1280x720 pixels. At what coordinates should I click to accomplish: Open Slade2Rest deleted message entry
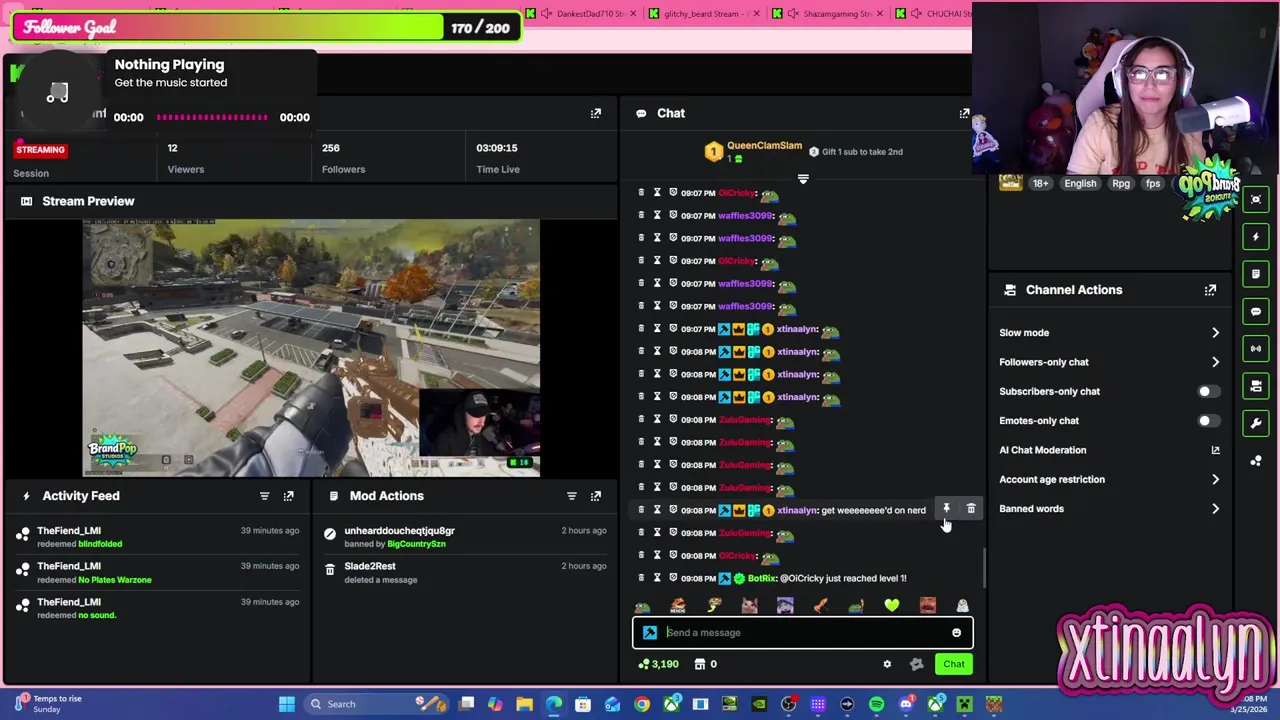[466, 573]
